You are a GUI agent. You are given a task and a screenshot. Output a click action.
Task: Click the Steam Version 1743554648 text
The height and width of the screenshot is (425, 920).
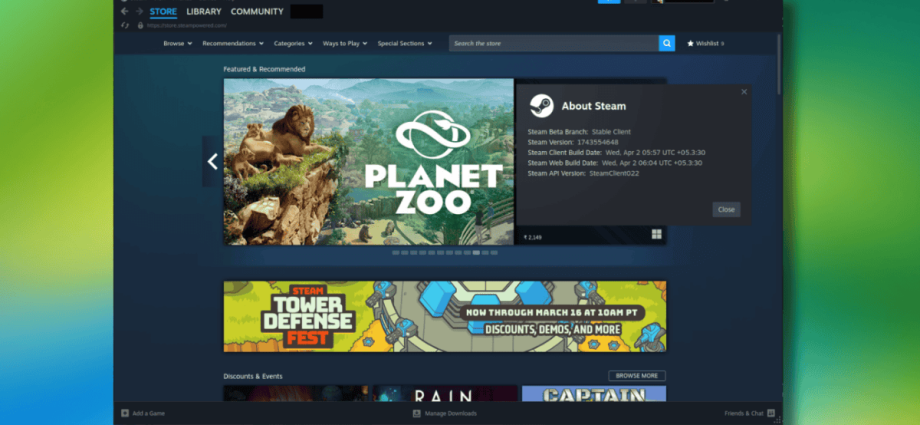573,142
